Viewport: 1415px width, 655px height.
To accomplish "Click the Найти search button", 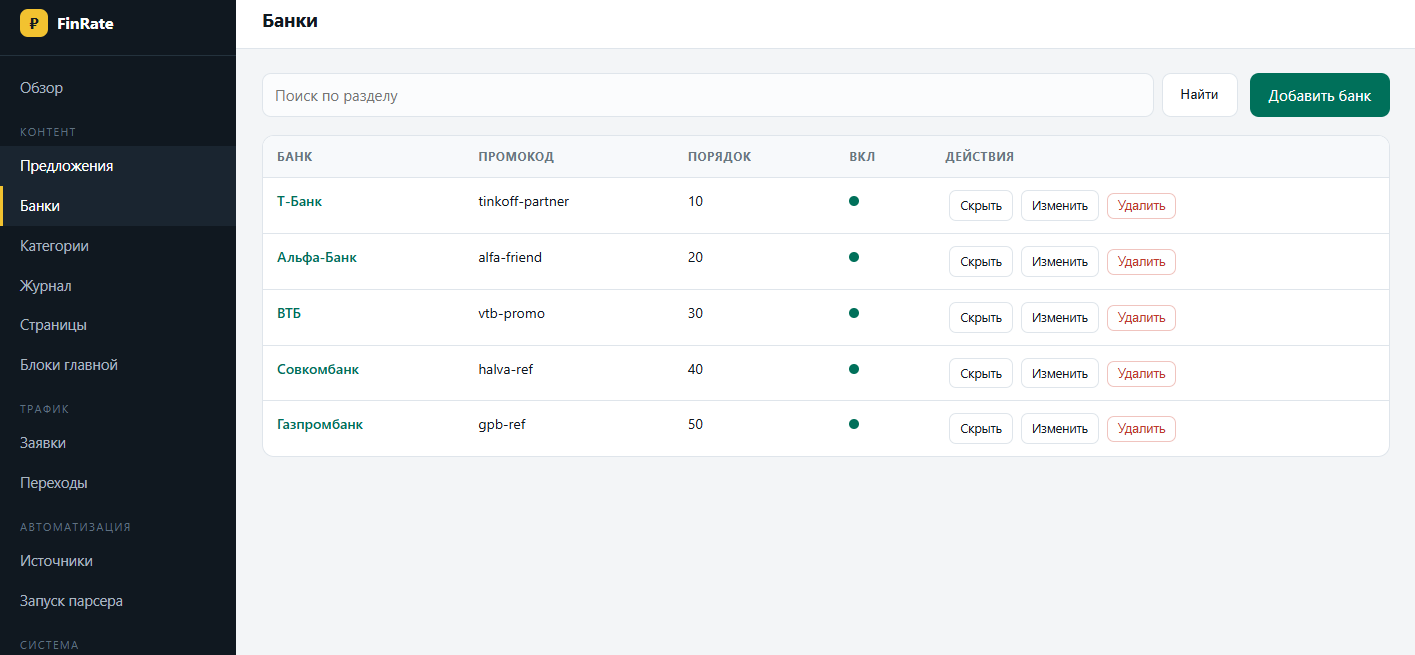I will [x=1199, y=95].
